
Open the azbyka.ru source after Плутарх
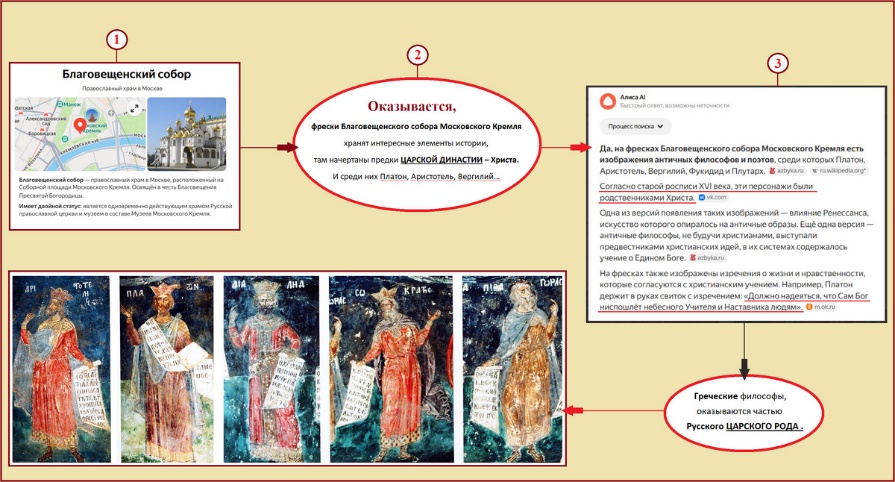(x=787, y=171)
